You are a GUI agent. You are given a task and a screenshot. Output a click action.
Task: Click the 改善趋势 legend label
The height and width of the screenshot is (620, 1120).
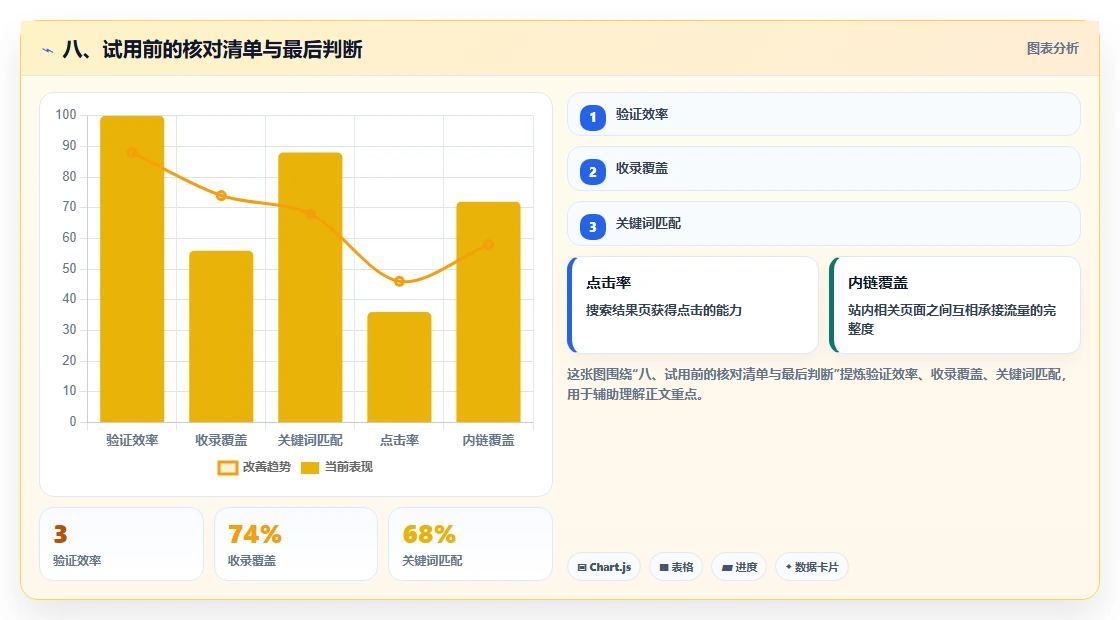click(266, 467)
